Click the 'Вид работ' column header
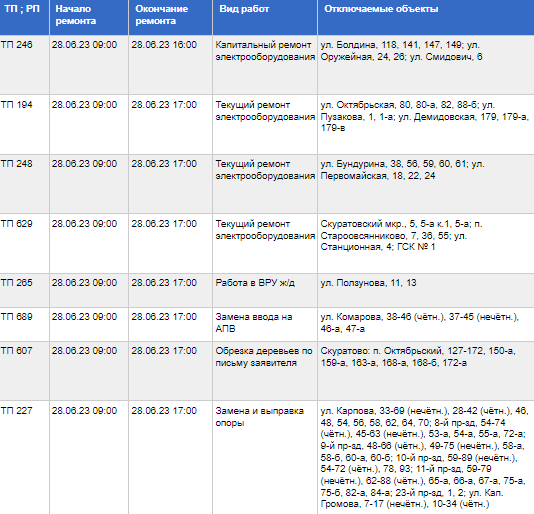This screenshot has height=514, width=534. click(265, 17)
